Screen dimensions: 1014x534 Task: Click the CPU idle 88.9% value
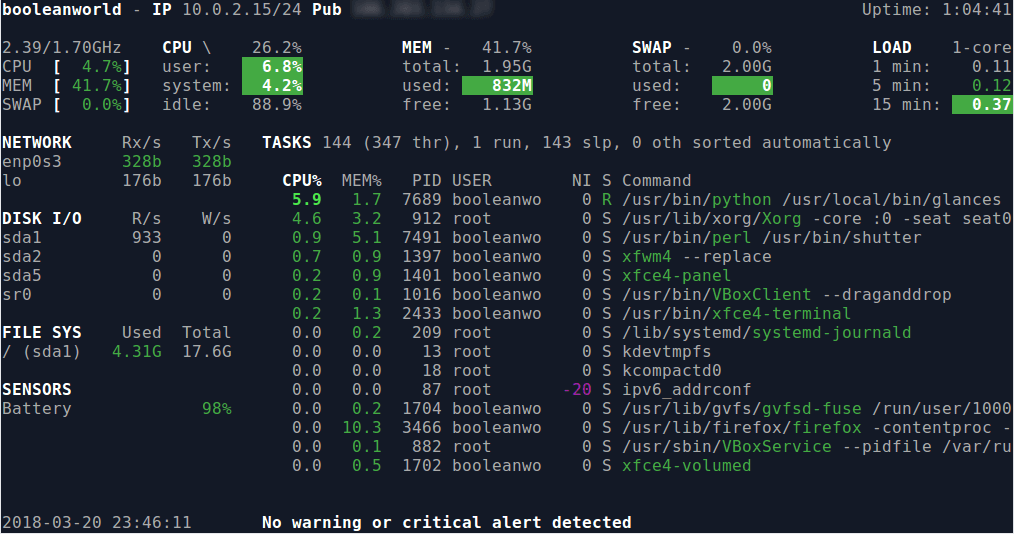pos(277,104)
